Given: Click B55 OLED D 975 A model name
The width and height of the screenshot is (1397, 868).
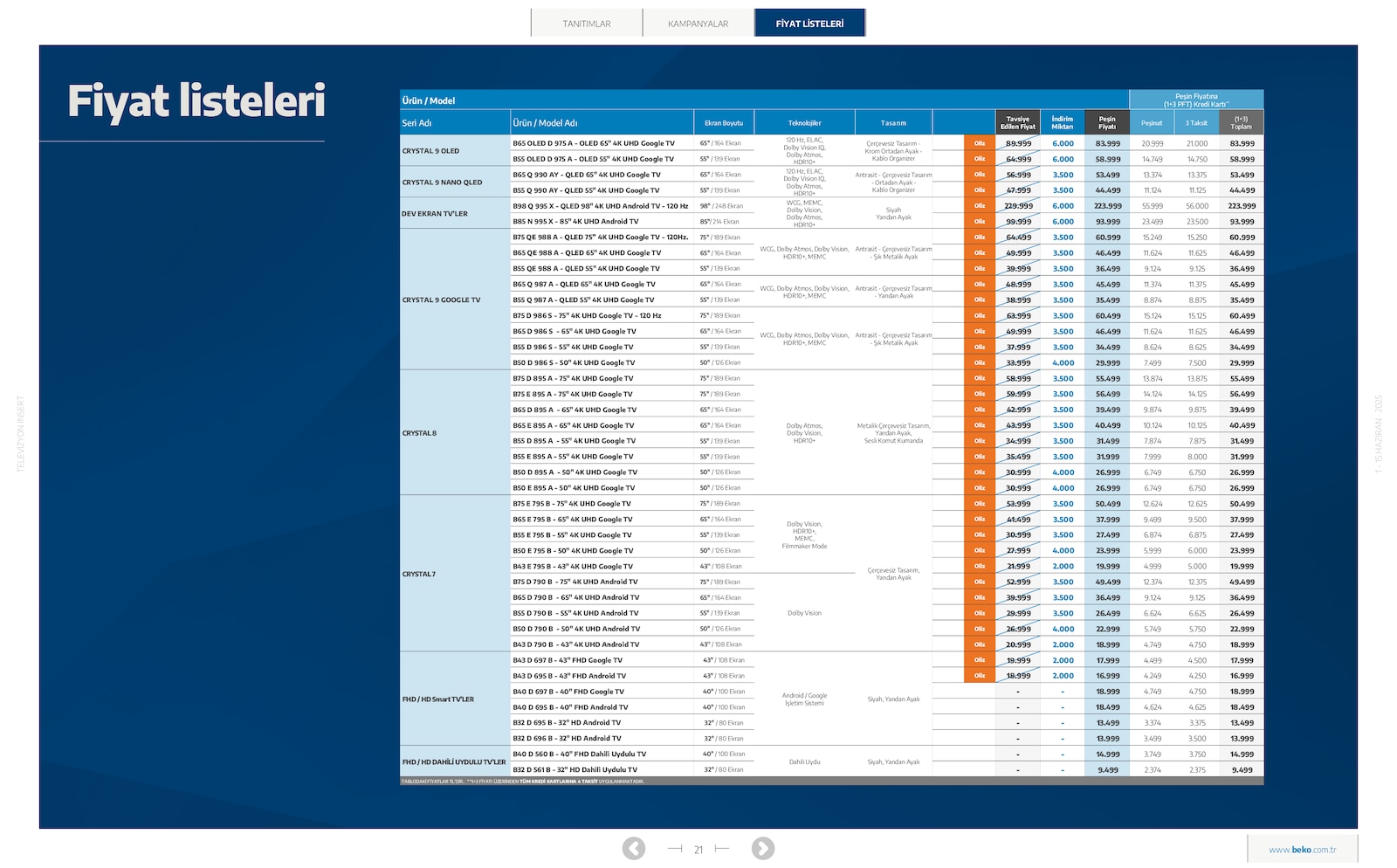Looking at the screenshot, I should click(x=593, y=159).
